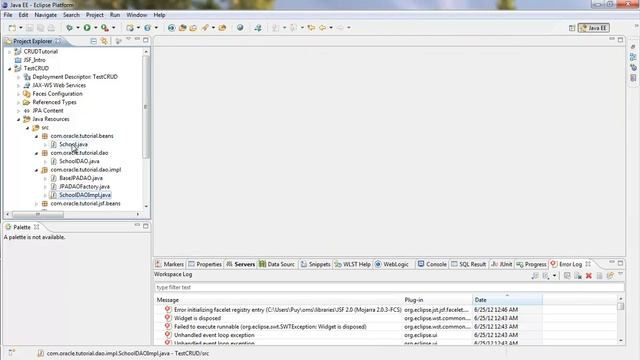640x360 pixels.
Task: Click the Palette view tab
Action: click(22, 227)
